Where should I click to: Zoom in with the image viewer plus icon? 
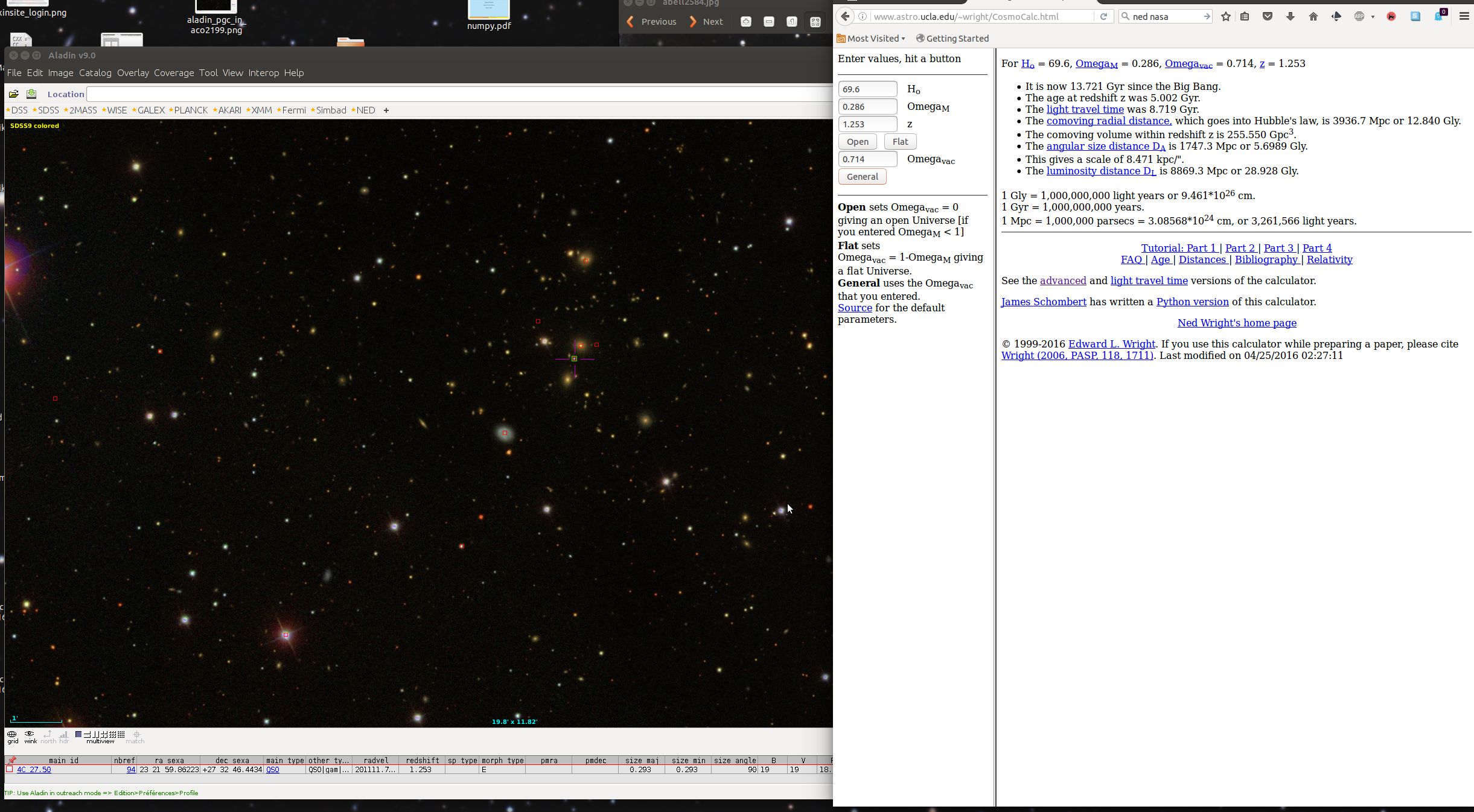(x=746, y=22)
